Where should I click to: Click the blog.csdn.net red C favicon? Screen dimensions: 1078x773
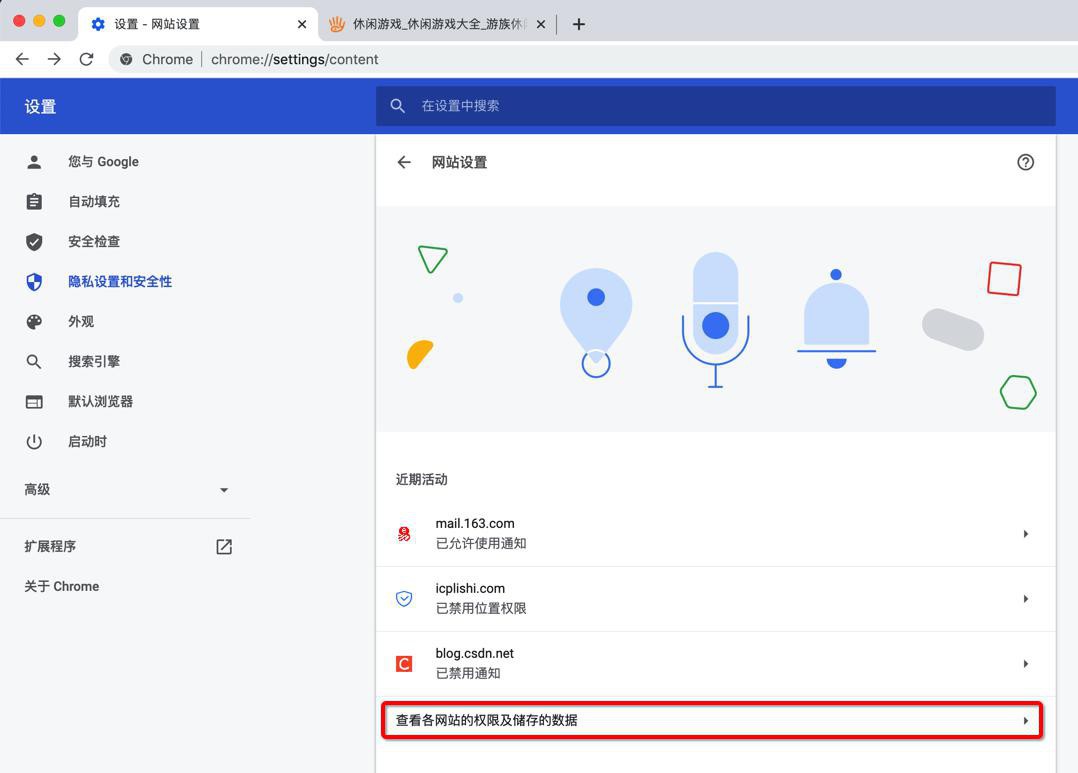point(404,664)
